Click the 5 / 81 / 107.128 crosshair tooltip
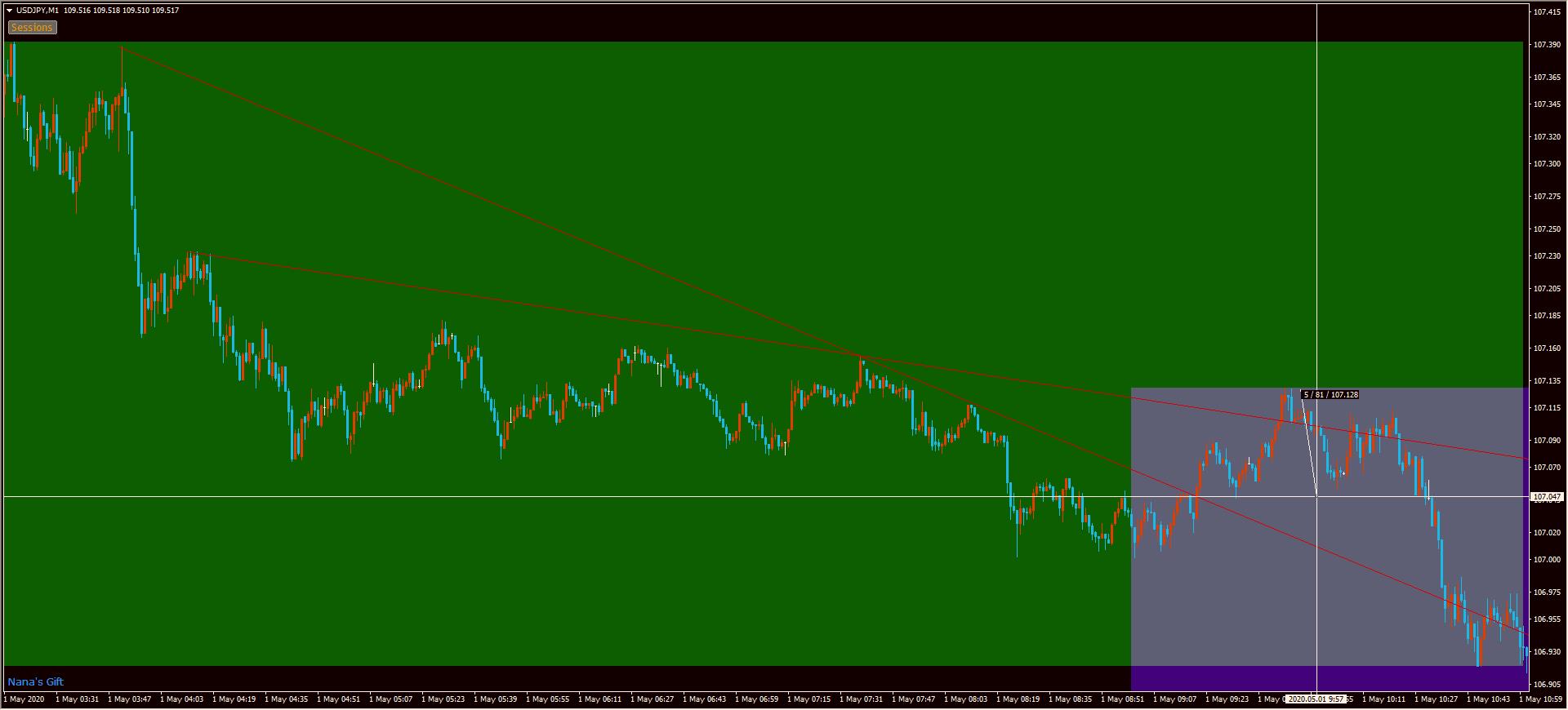The image size is (1568, 710). click(1330, 395)
